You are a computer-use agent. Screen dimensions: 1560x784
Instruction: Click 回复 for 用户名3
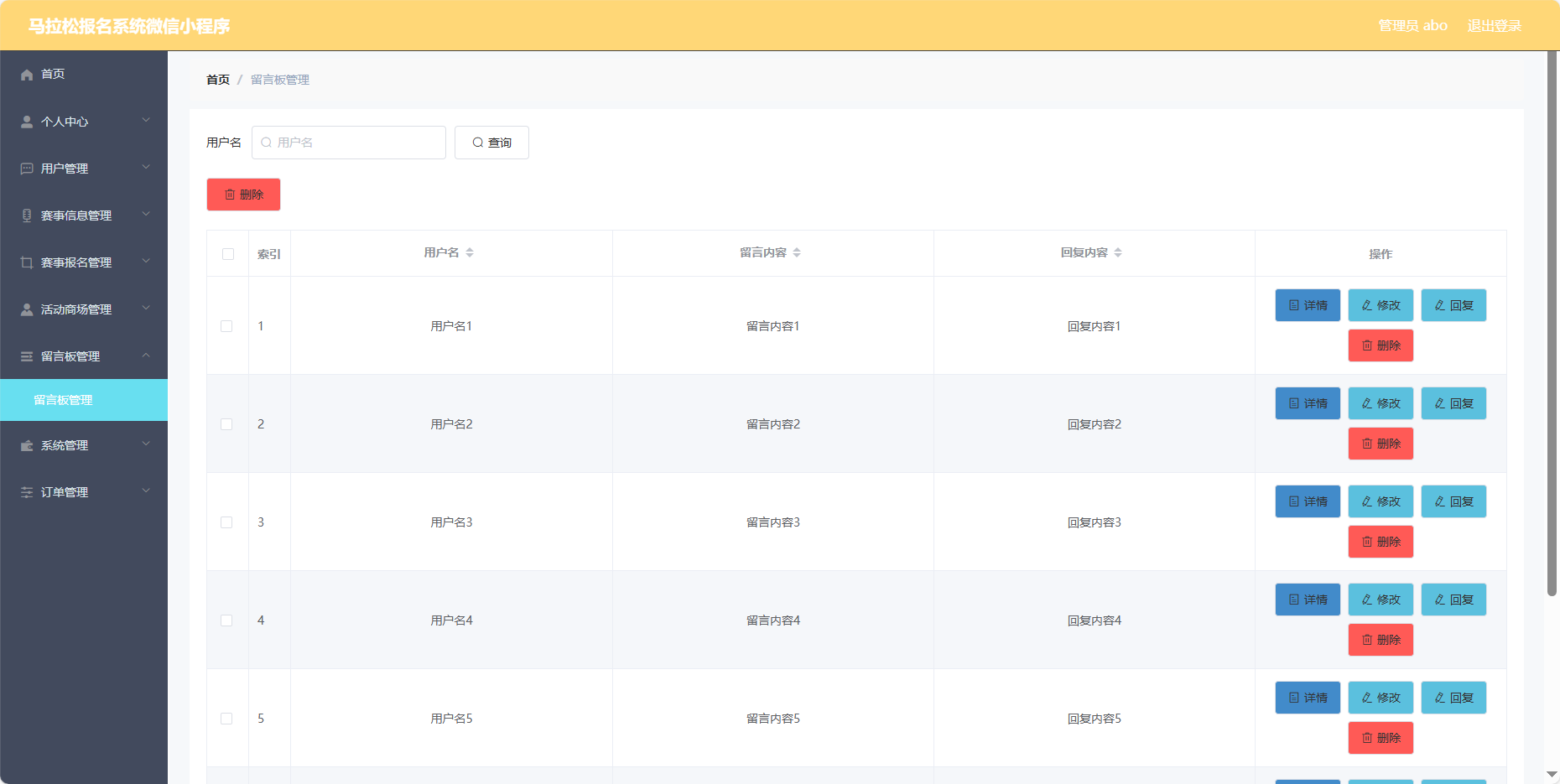[1453, 501]
